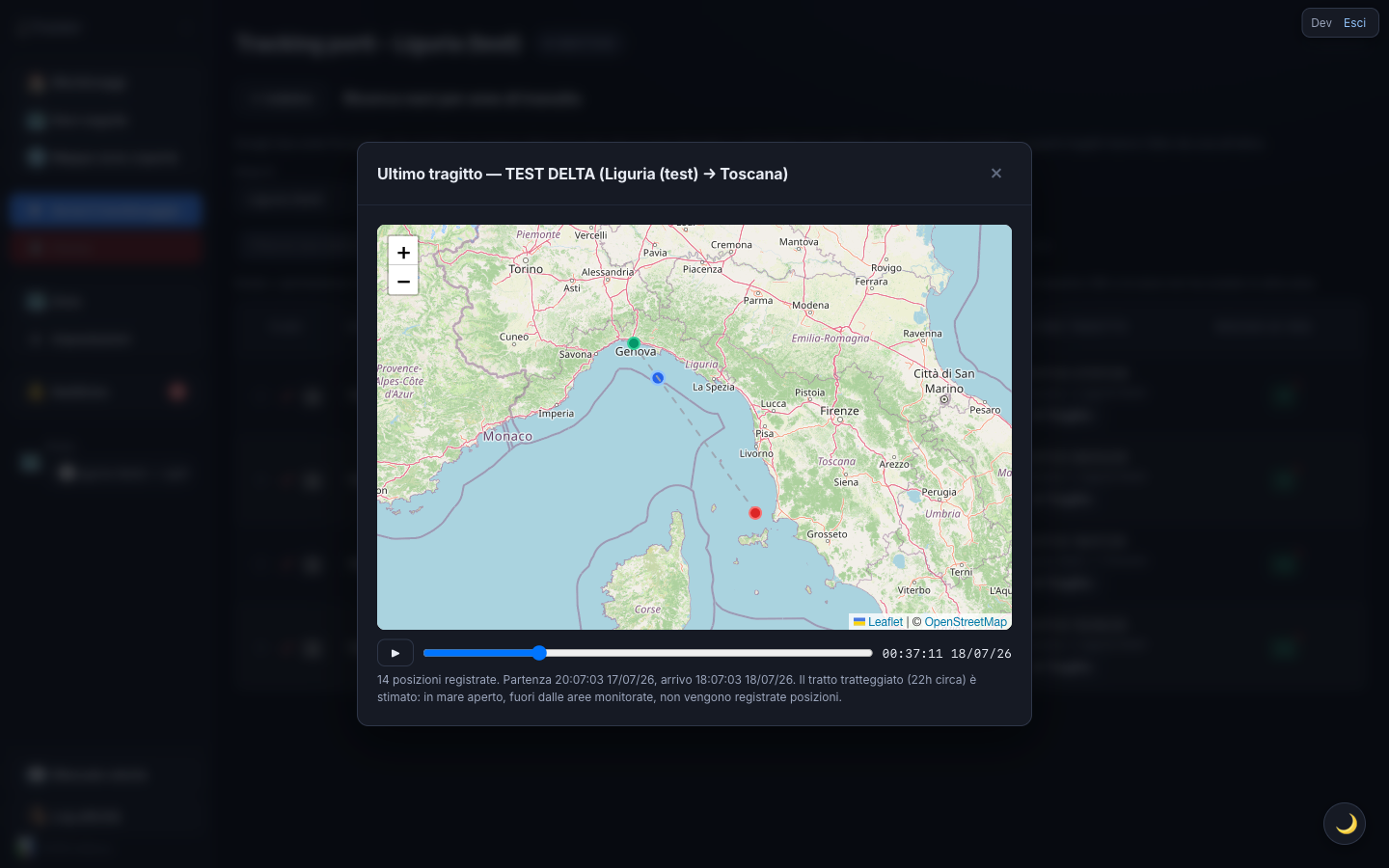Image resolution: width=1389 pixels, height=868 pixels.
Task: Click the blue current position marker
Action: [658, 378]
